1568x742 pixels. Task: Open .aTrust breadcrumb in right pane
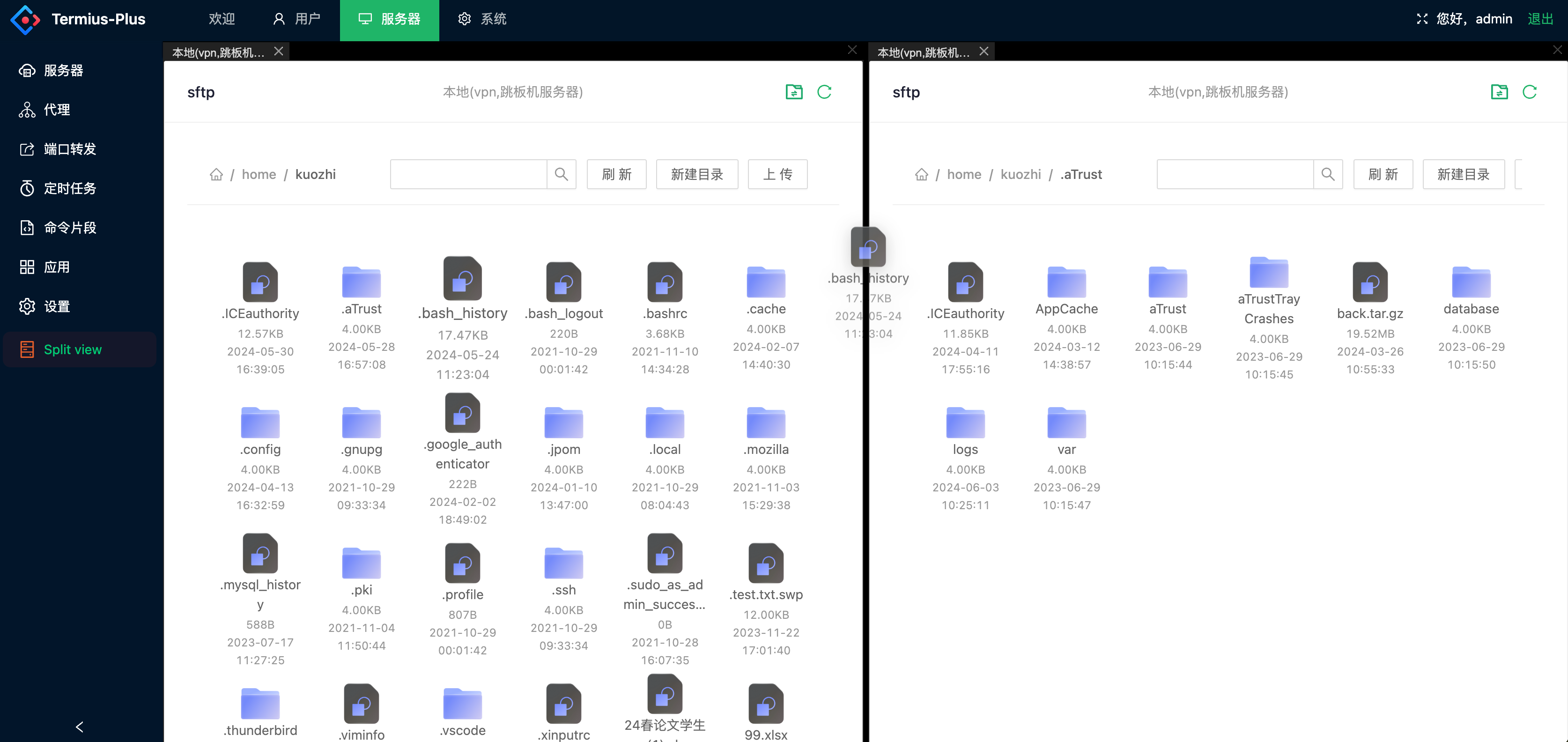[x=1081, y=175]
